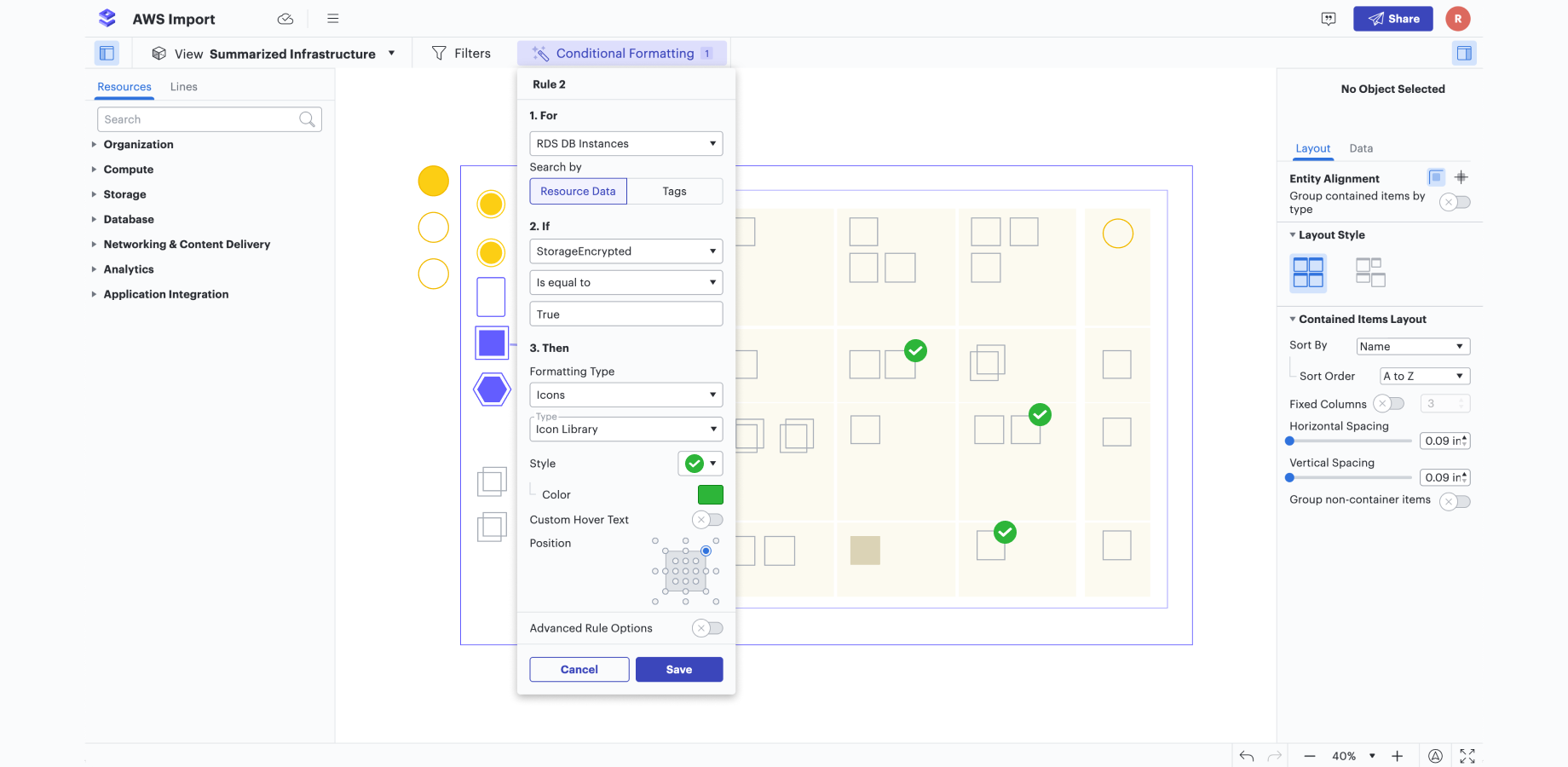Open the View Summarized Infrastructure dropdown

(274, 53)
